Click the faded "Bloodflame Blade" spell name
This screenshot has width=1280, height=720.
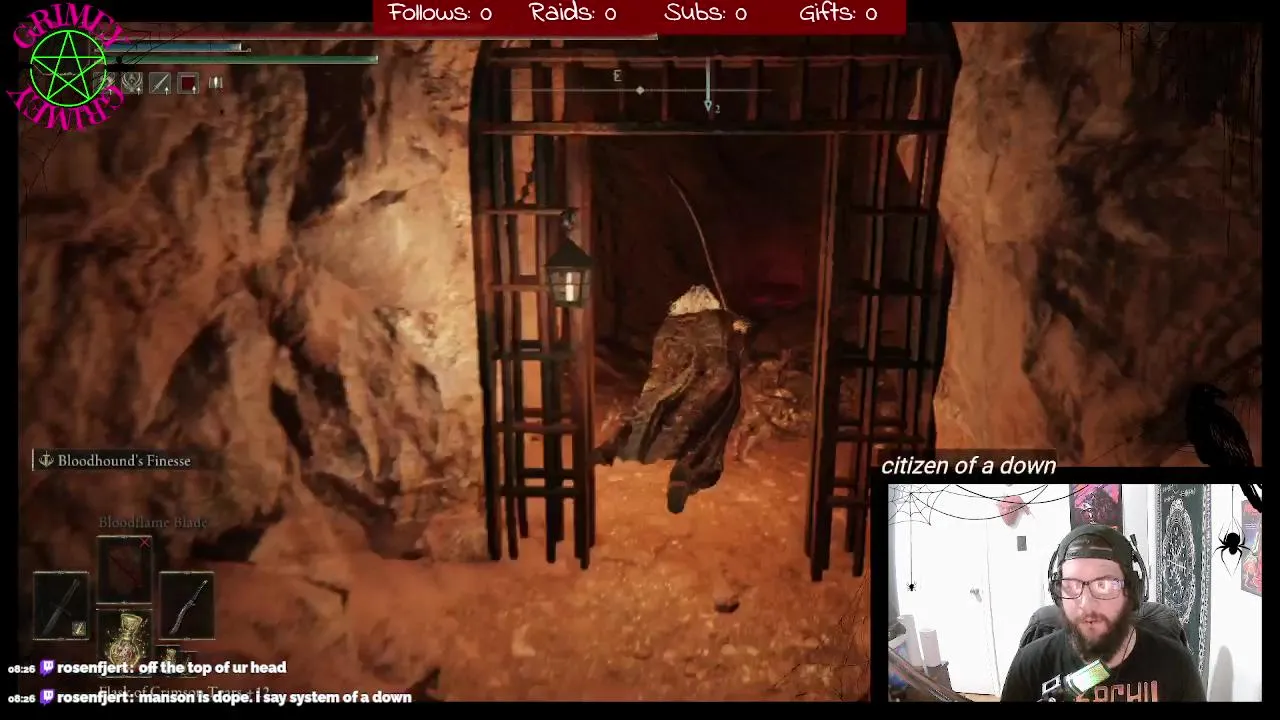tap(152, 522)
